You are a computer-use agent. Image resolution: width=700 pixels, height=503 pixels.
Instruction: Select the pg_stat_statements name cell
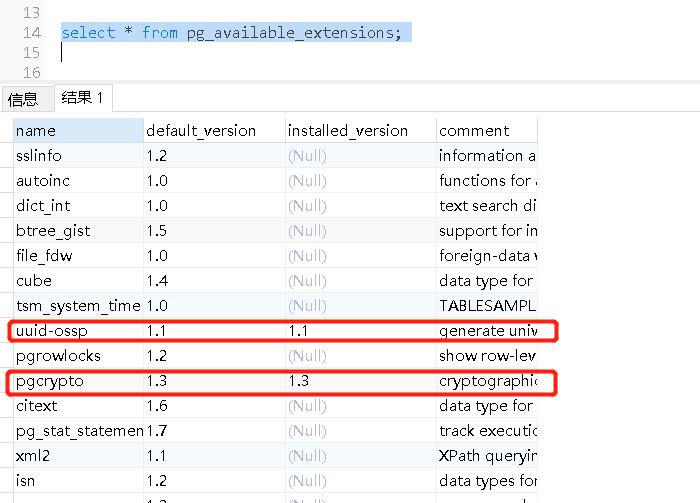tap(79, 431)
